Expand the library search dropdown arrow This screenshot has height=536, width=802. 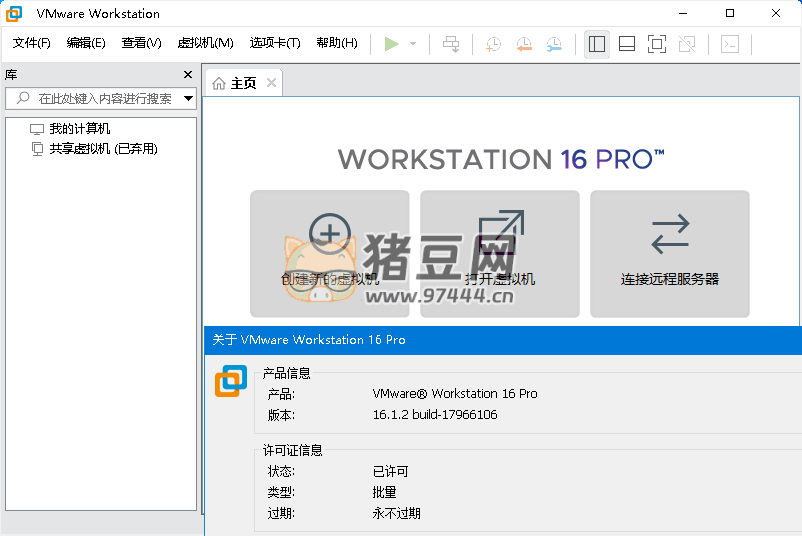coord(188,98)
